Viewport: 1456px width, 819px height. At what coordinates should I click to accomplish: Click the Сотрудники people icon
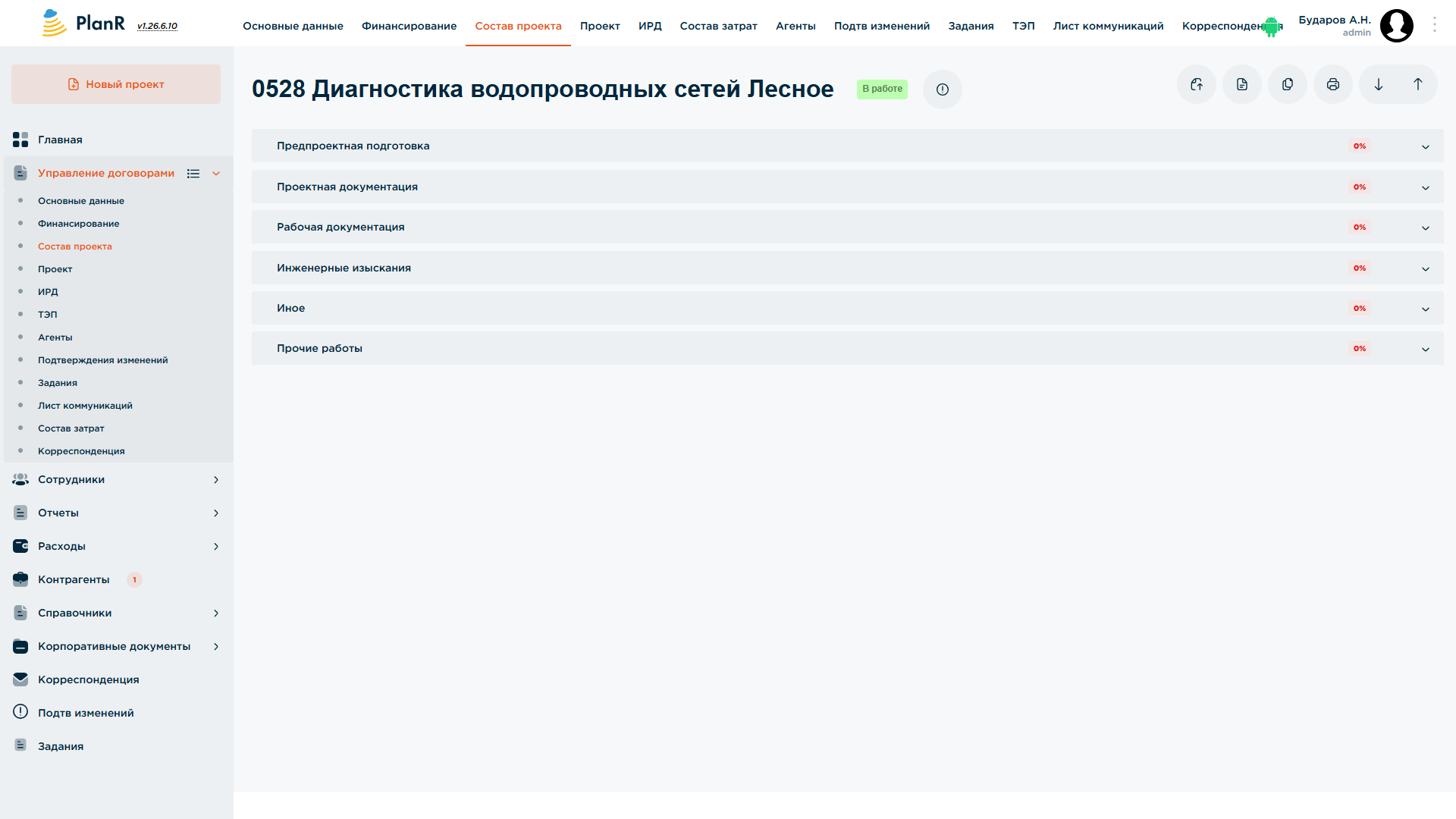[x=20, y=479]
